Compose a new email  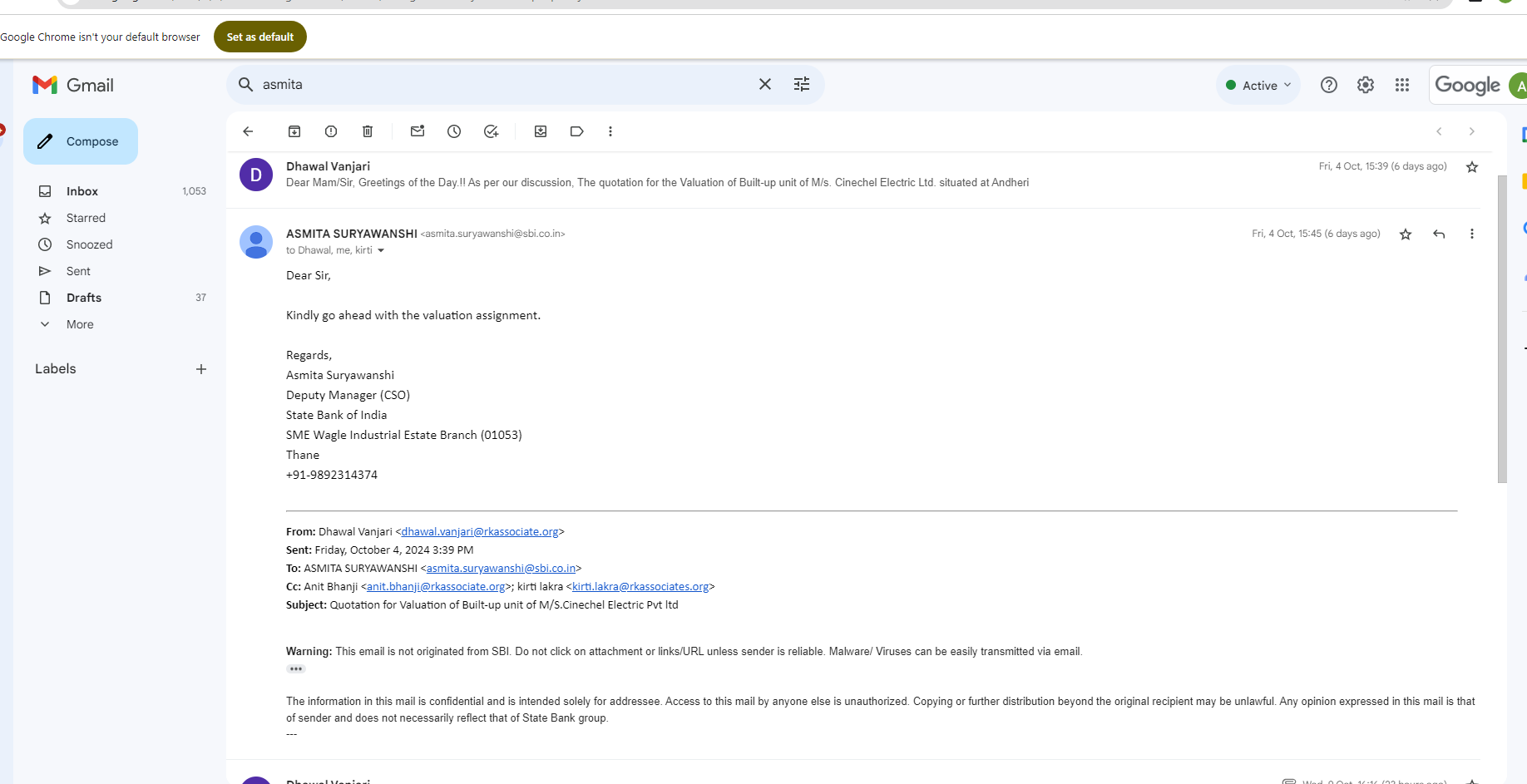[x=81, y=141]
